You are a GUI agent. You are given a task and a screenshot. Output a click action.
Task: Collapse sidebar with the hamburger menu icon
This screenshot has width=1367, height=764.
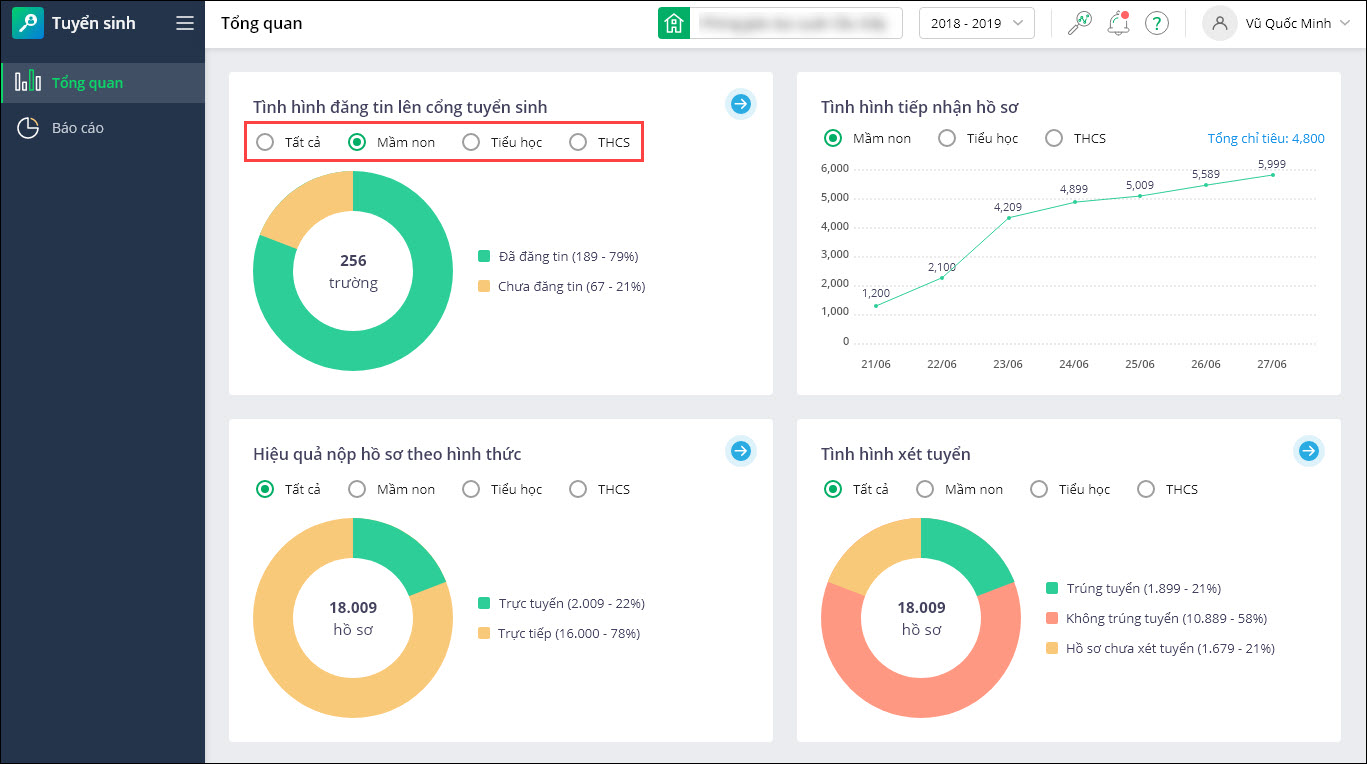click(x=185, y=23)
